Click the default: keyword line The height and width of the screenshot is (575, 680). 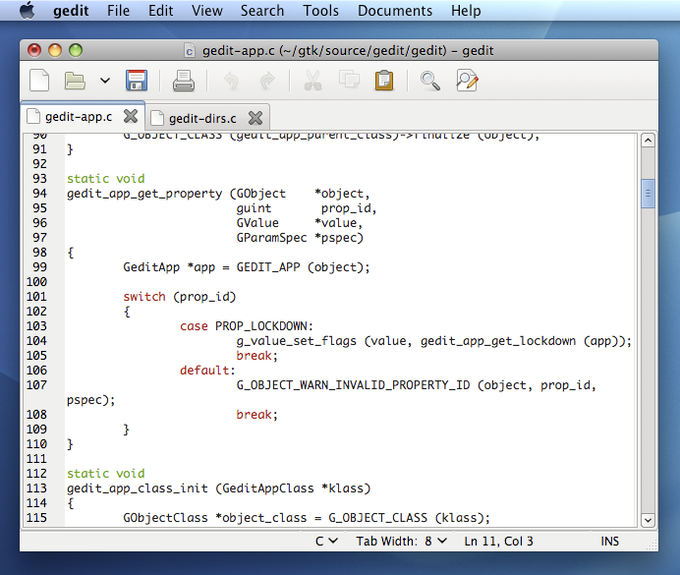tap(207, 370)
